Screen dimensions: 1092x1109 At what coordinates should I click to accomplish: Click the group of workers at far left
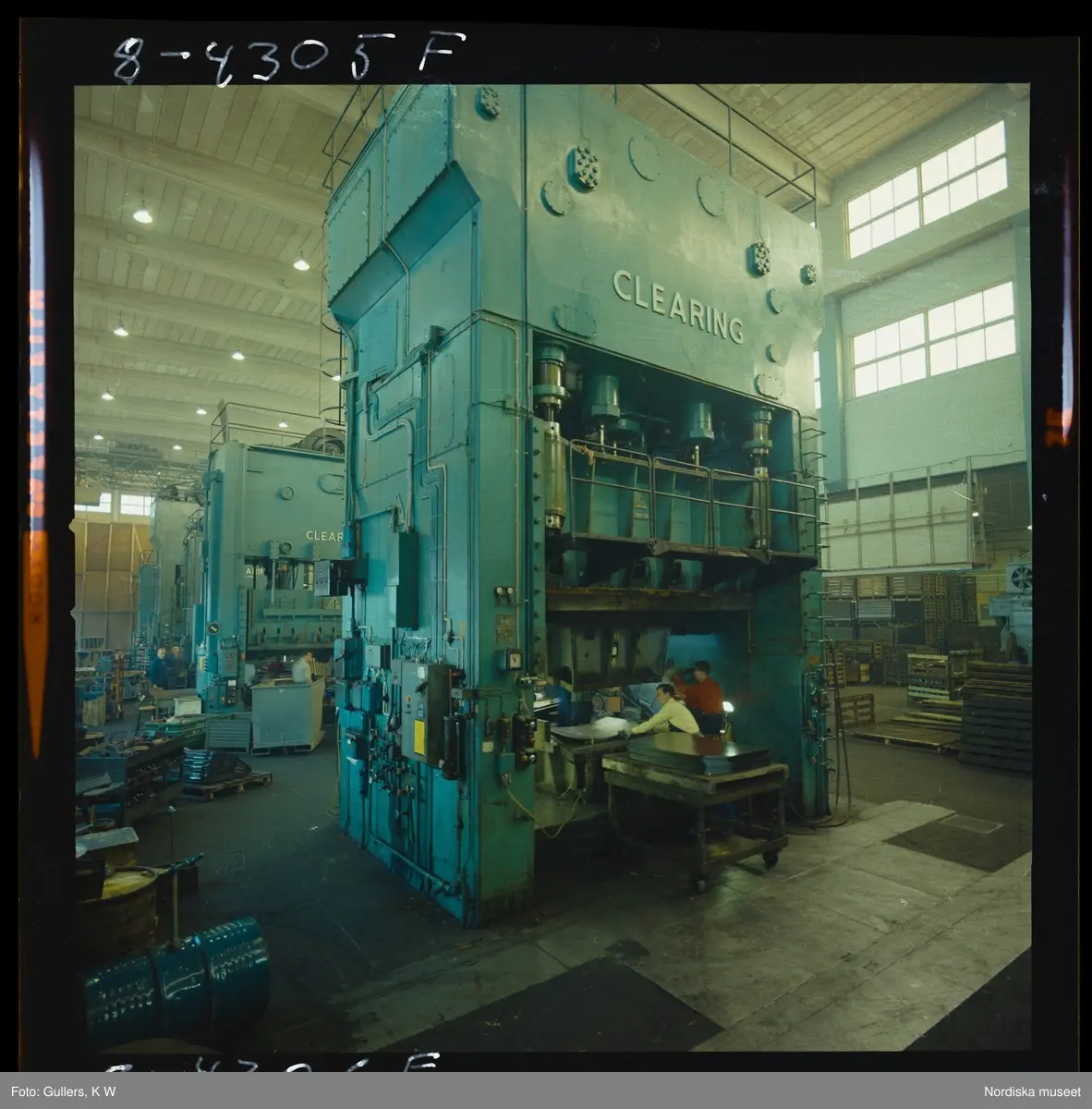pos(166,665)
